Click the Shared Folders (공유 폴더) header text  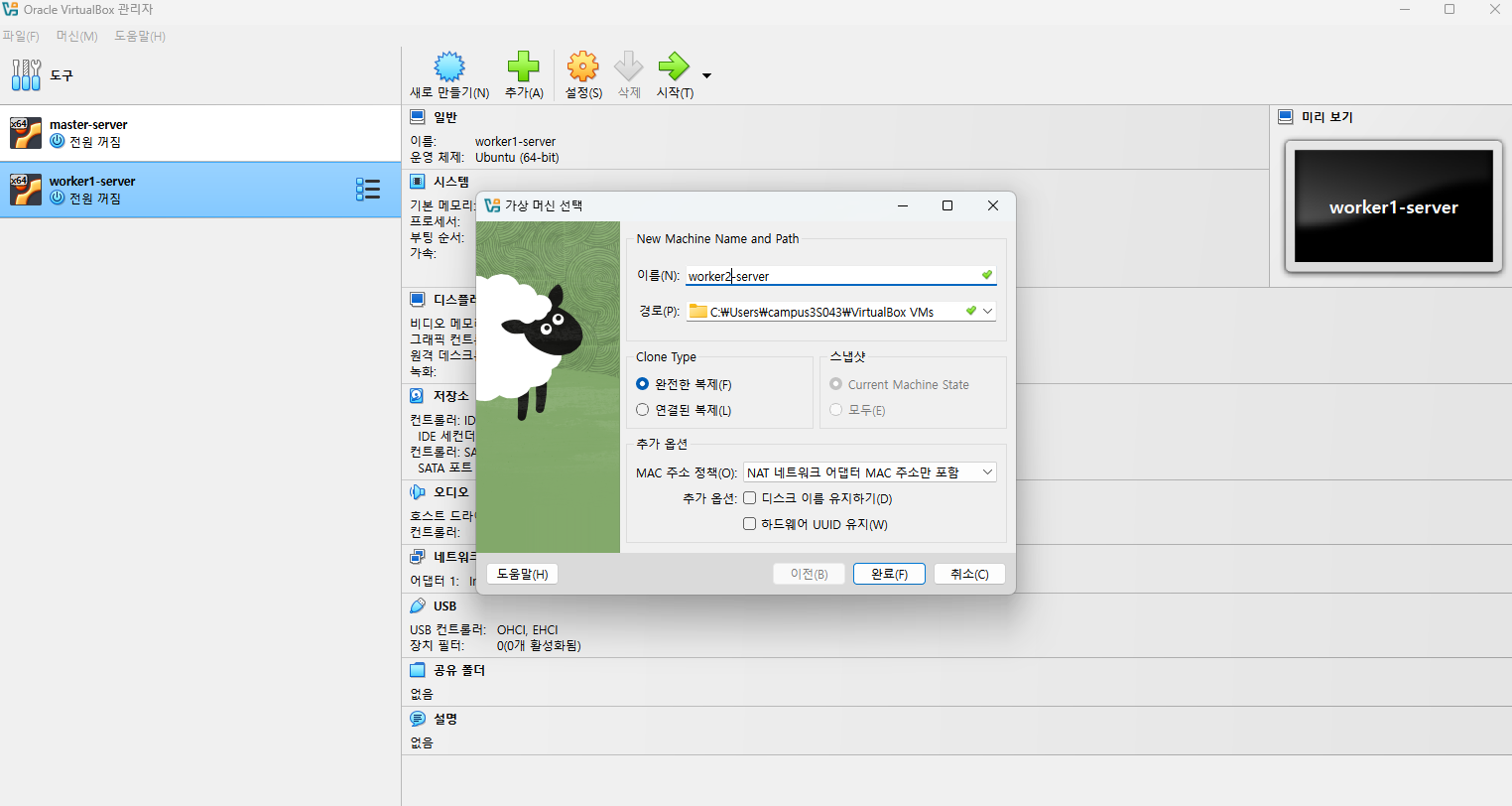pos(459,670)
